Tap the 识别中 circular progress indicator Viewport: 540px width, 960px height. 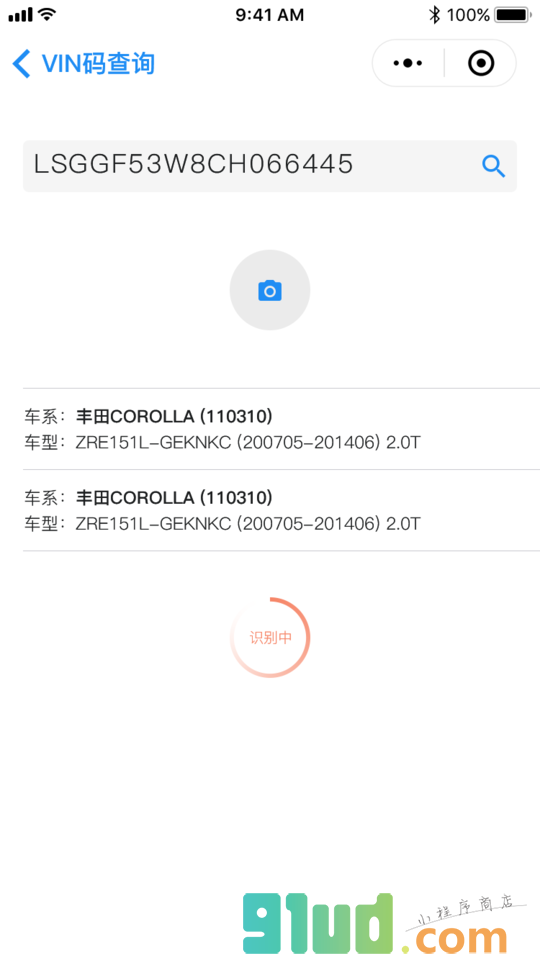pyautogui.click(x=270, y=637)
